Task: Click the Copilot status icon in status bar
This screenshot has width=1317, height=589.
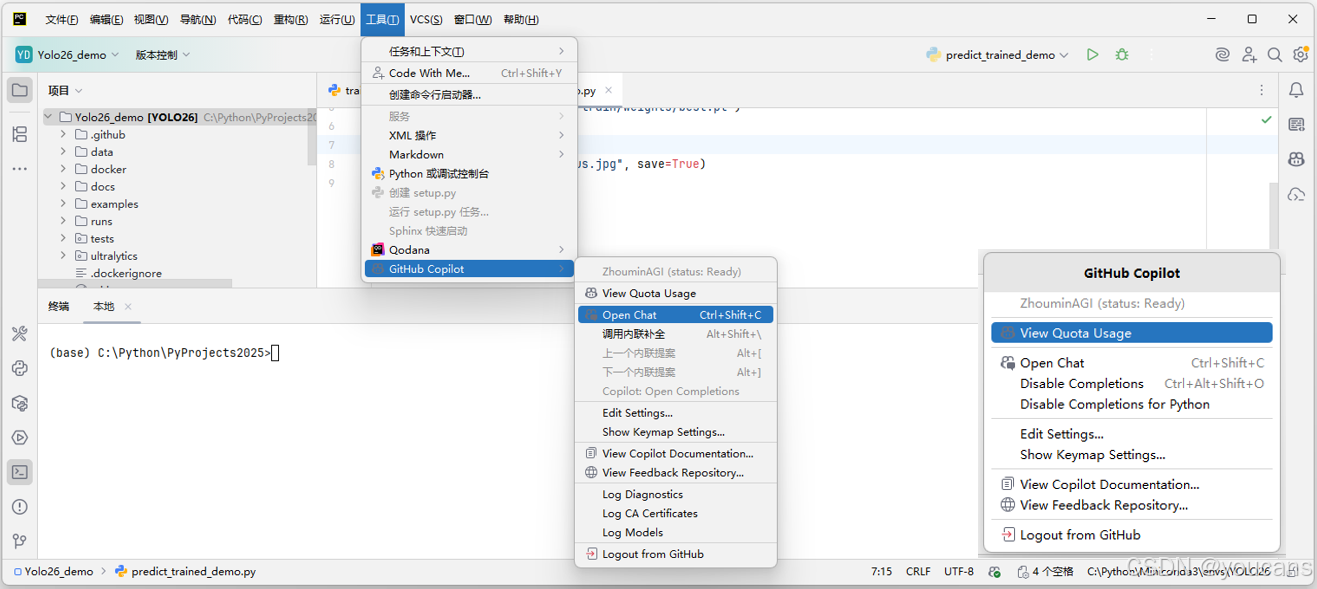Action: coord(993,572)
